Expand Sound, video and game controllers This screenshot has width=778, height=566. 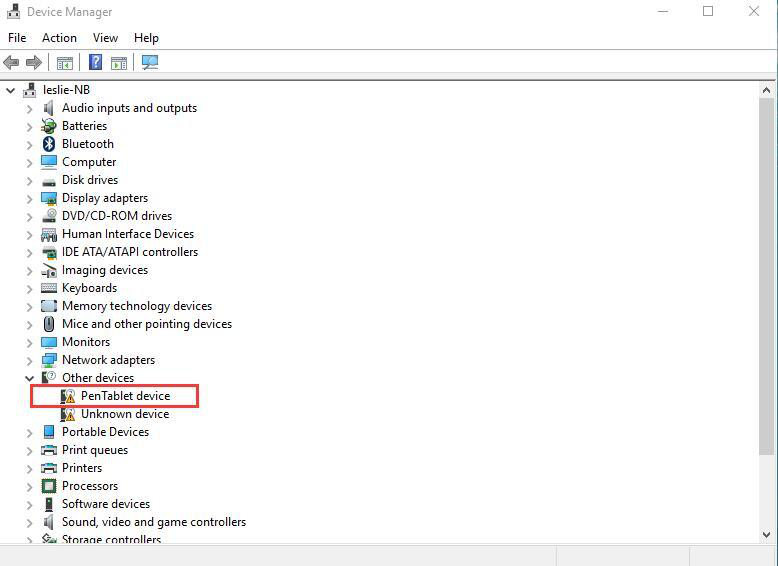[29, 523]
